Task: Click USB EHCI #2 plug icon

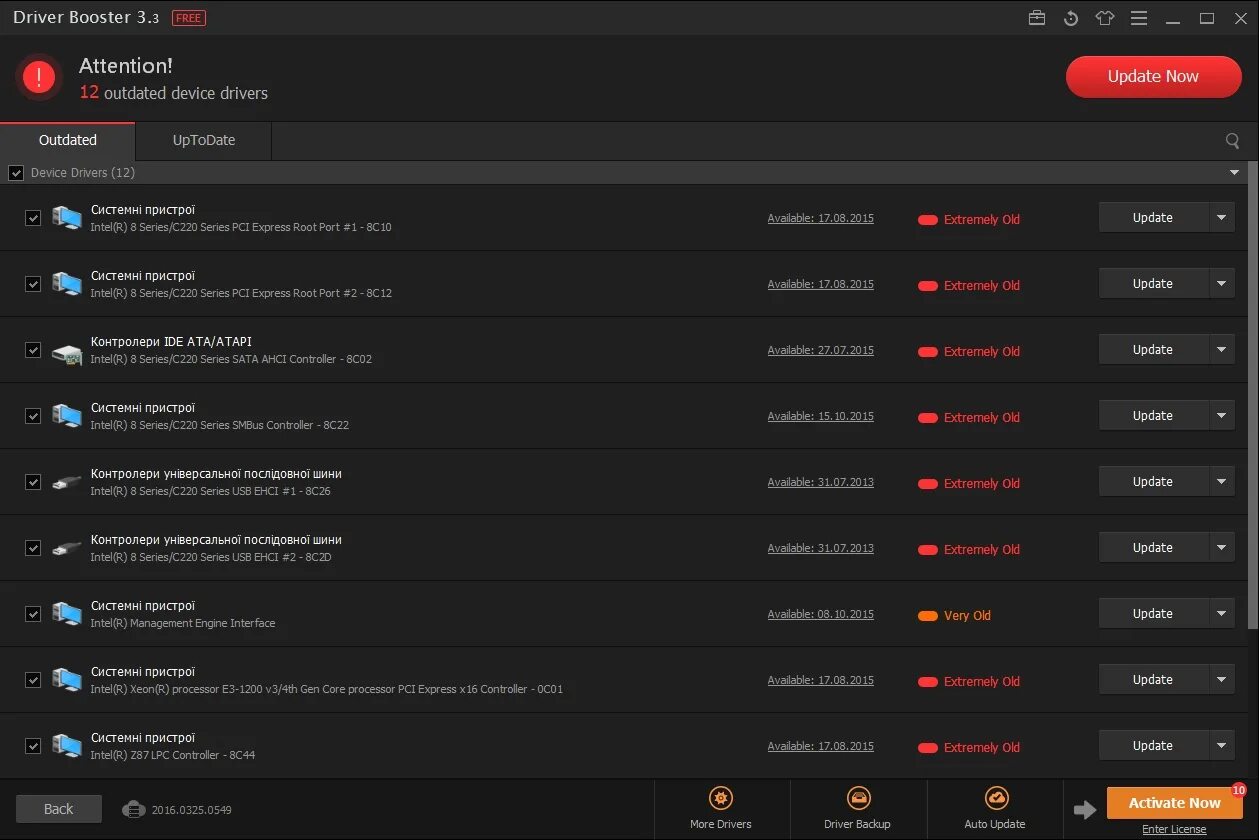Action: tap(67, 548)
